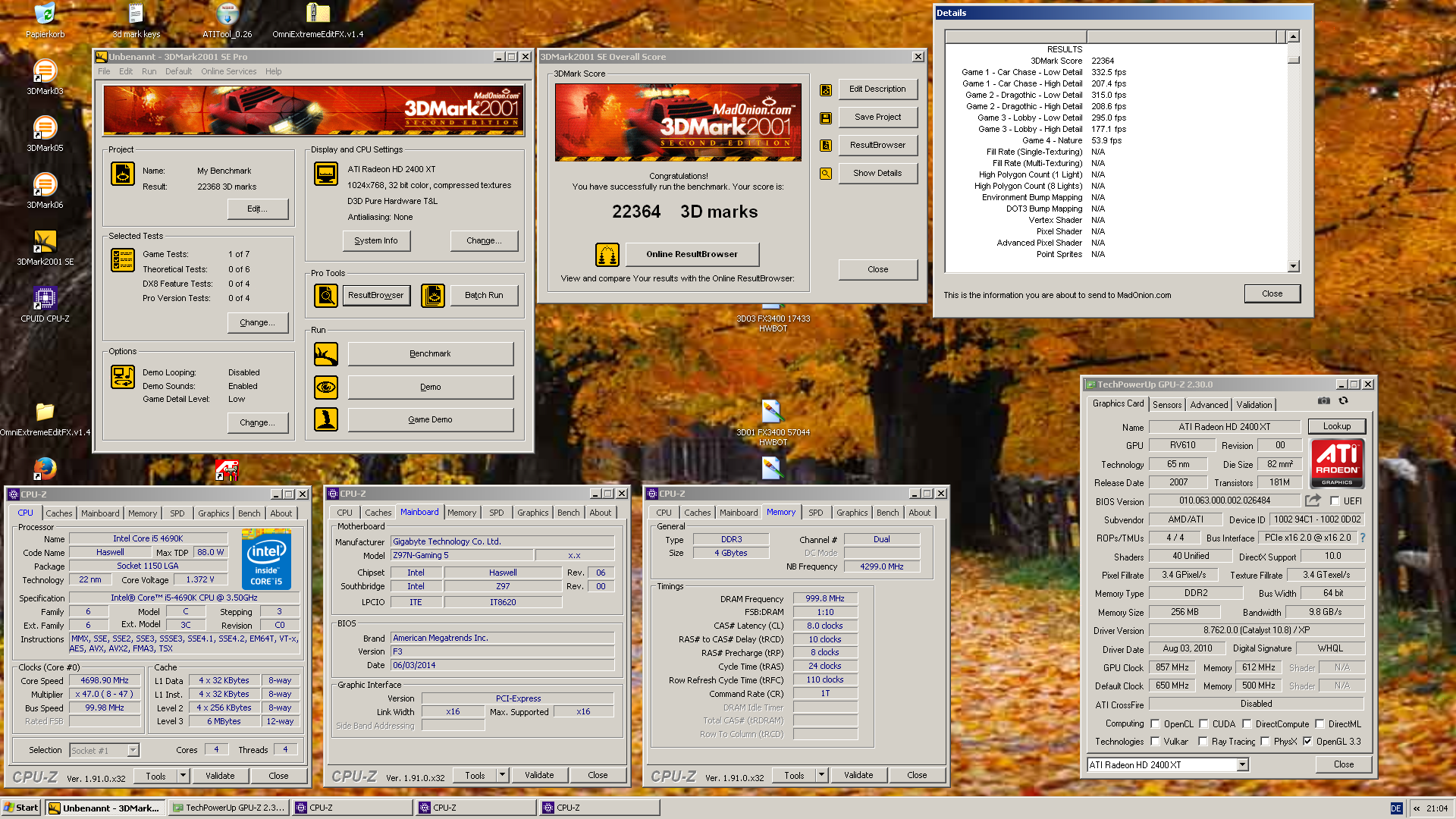Click the ResultBrowser magnifier icon in Pro Tools

326,295
